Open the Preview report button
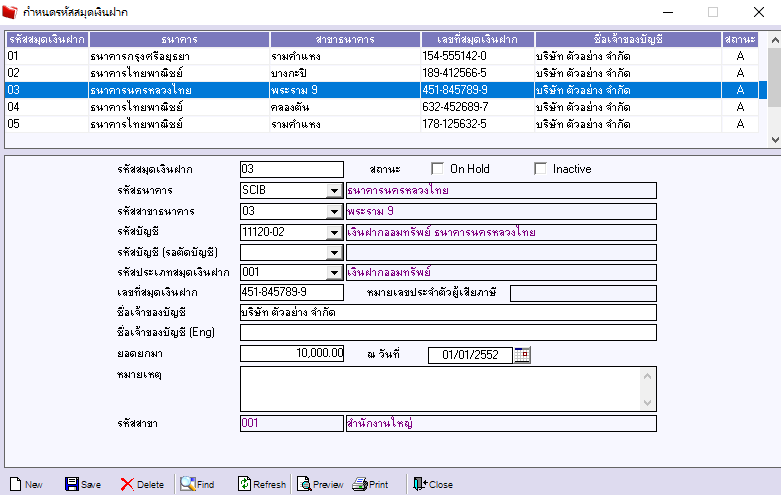This screenshot has height=495, width=781. tap(320, 484)
